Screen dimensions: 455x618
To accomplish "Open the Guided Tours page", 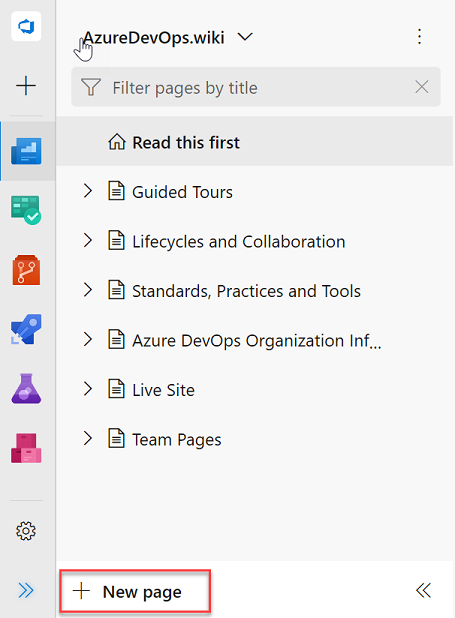I will 182,192.
